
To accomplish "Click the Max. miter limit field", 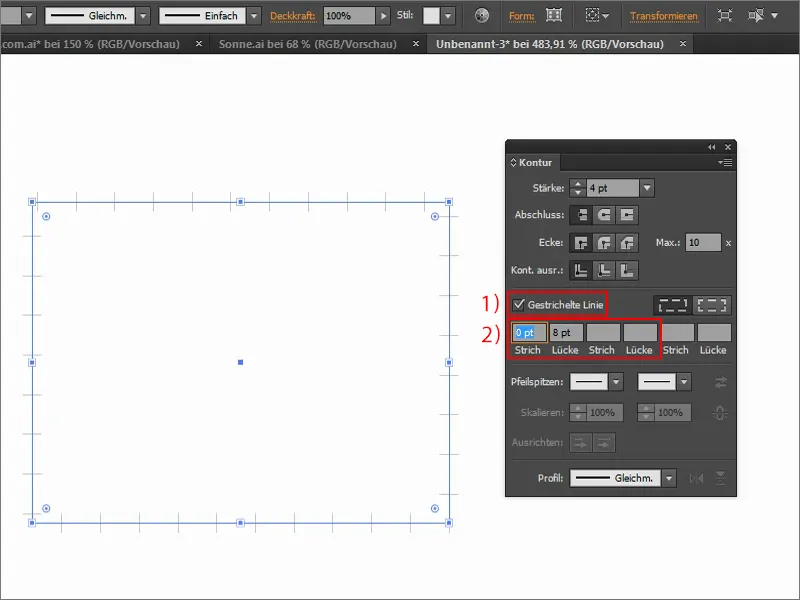I will click(703, 243).
